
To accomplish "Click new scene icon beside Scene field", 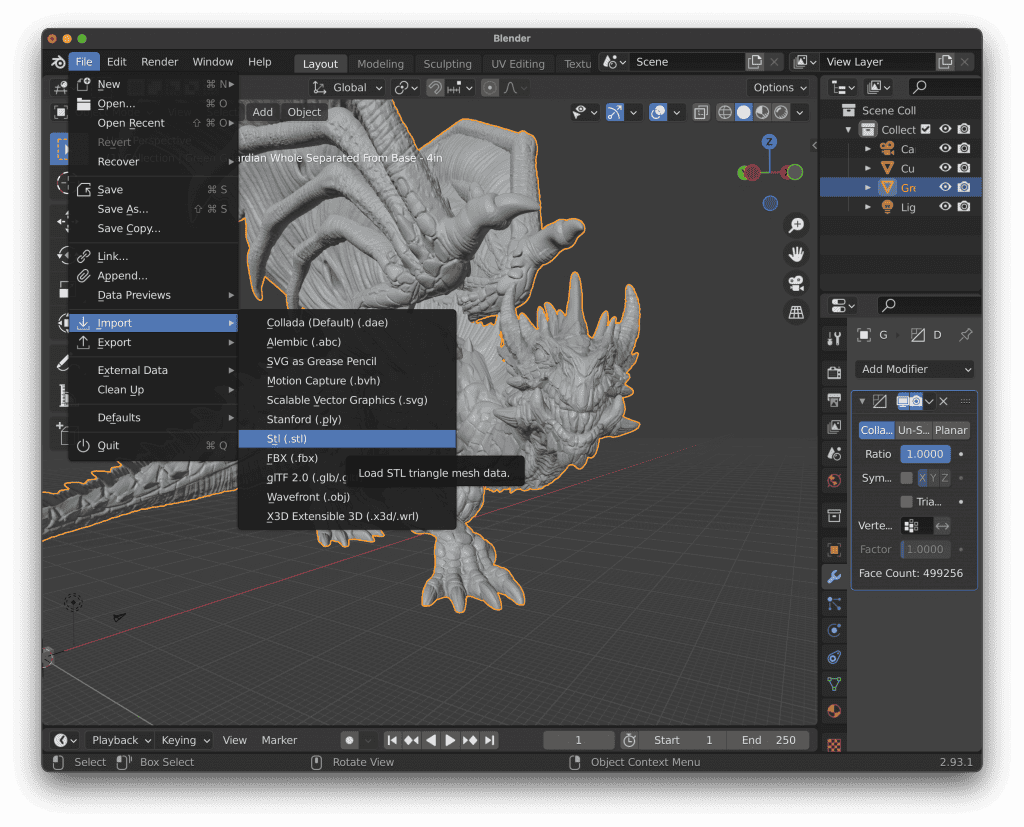I will [755, 62].
